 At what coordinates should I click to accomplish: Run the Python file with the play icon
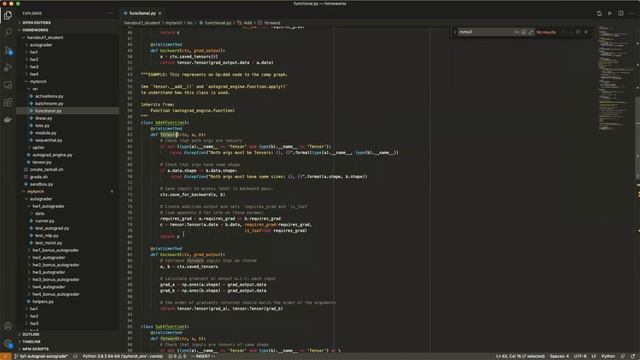pos(610,13)
